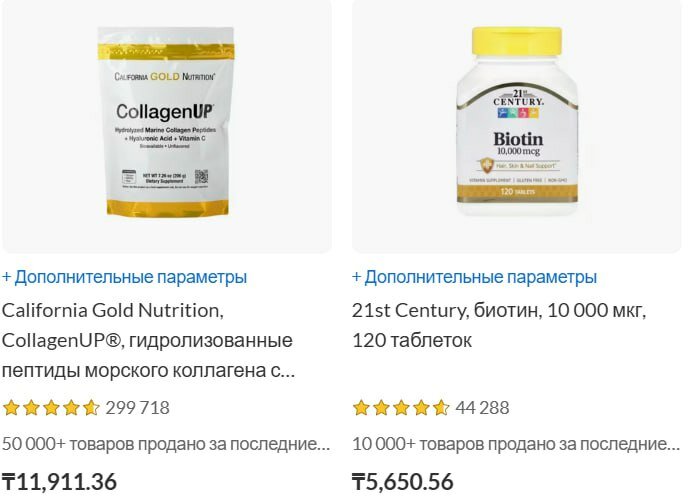Click plus icon beside CollagenUP parameters
693x501 pixels.
[x=7, y=277]
